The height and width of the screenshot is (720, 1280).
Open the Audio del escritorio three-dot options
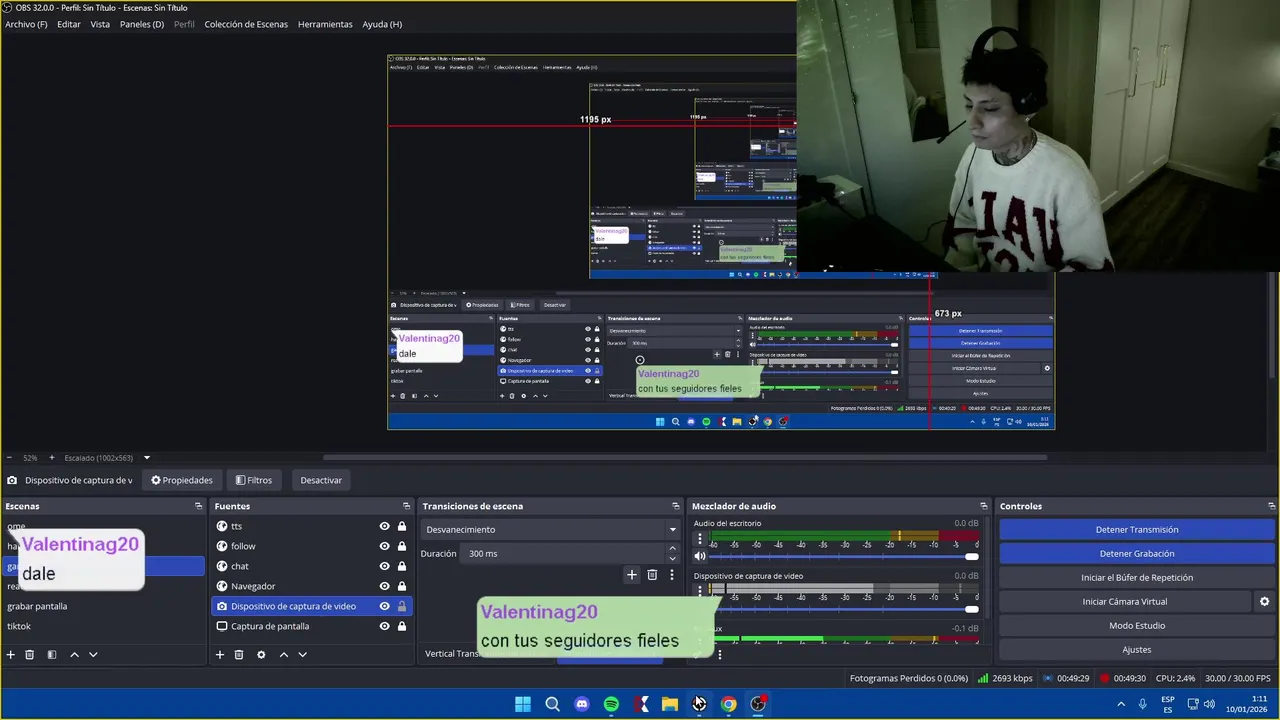700,539
